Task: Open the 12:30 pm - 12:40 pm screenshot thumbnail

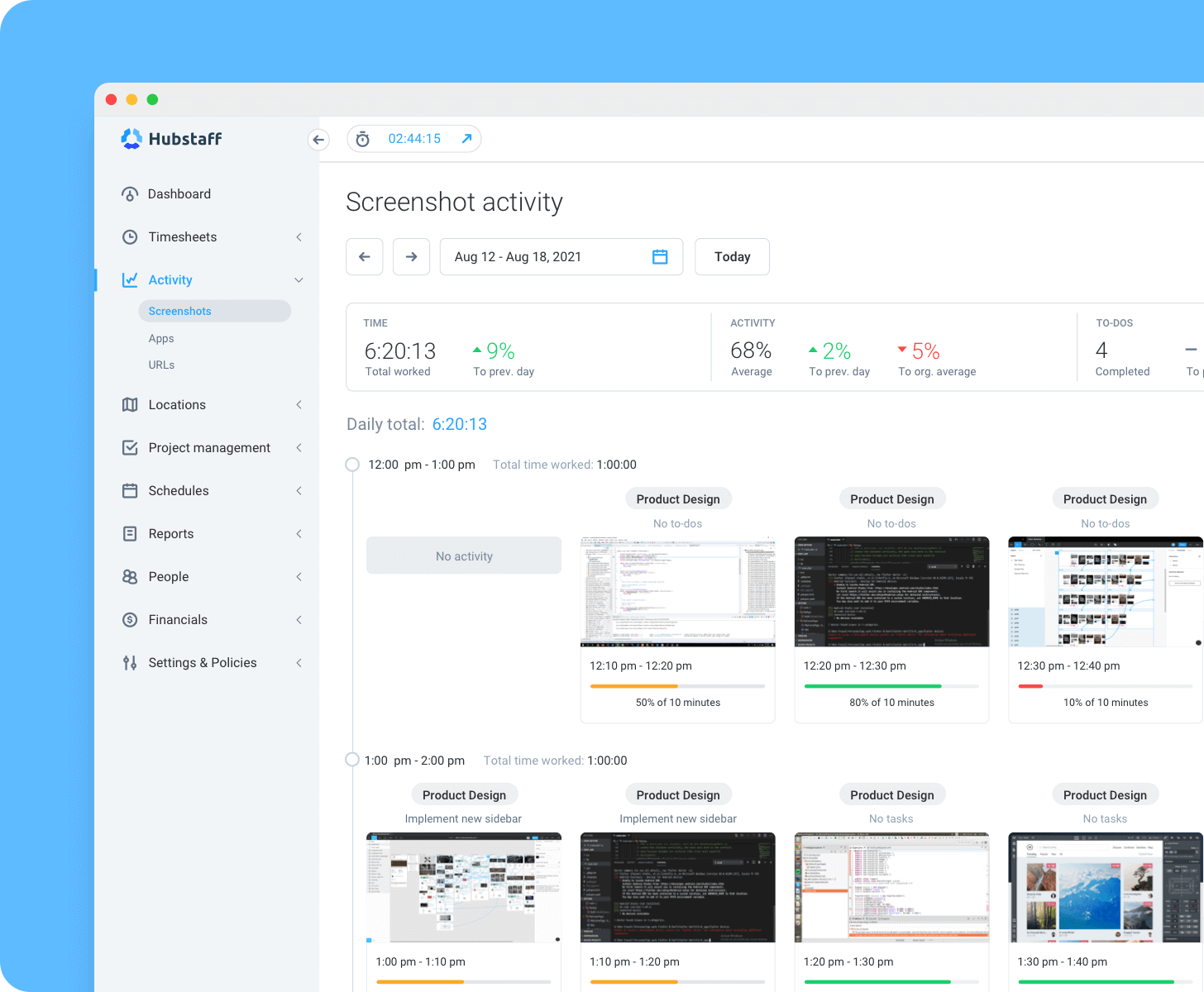Action: tap(1106, 592)
